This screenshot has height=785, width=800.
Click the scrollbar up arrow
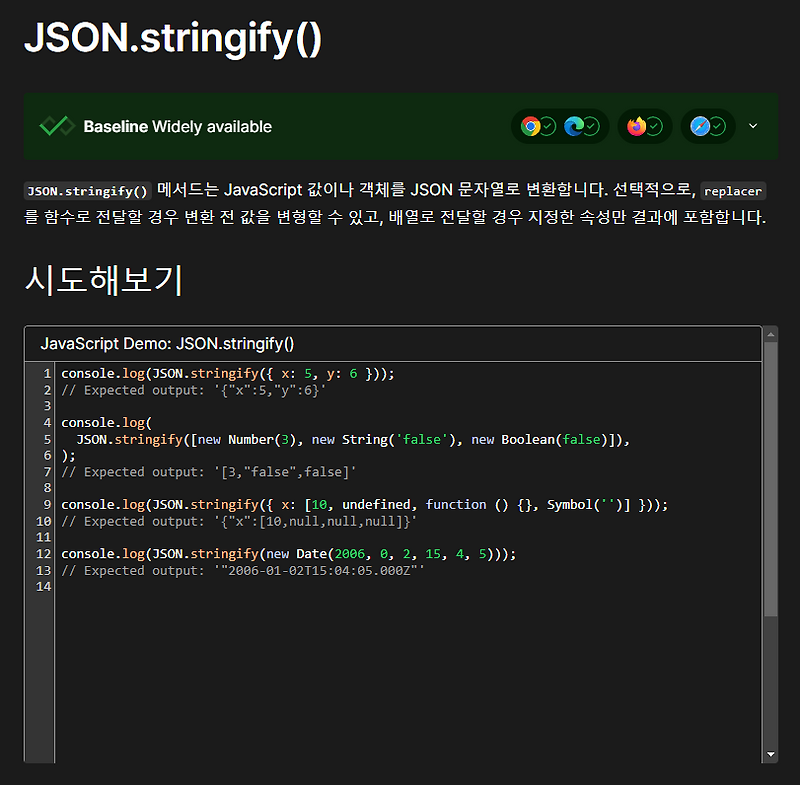click(770, 335)
